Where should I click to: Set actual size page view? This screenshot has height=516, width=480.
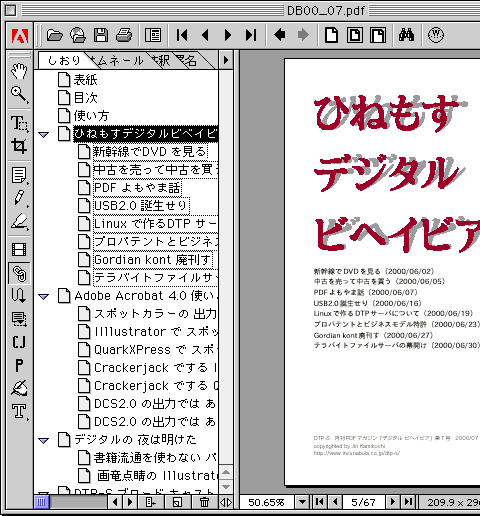331,35
